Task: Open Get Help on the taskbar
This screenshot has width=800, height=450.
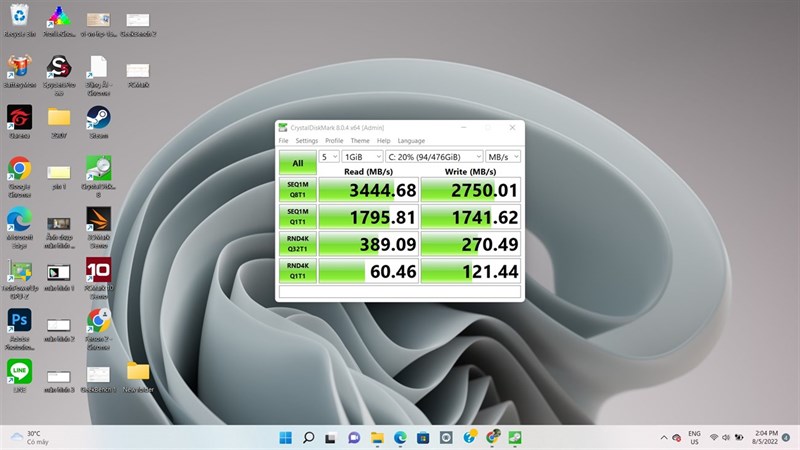Action: [x=469, y=437]
